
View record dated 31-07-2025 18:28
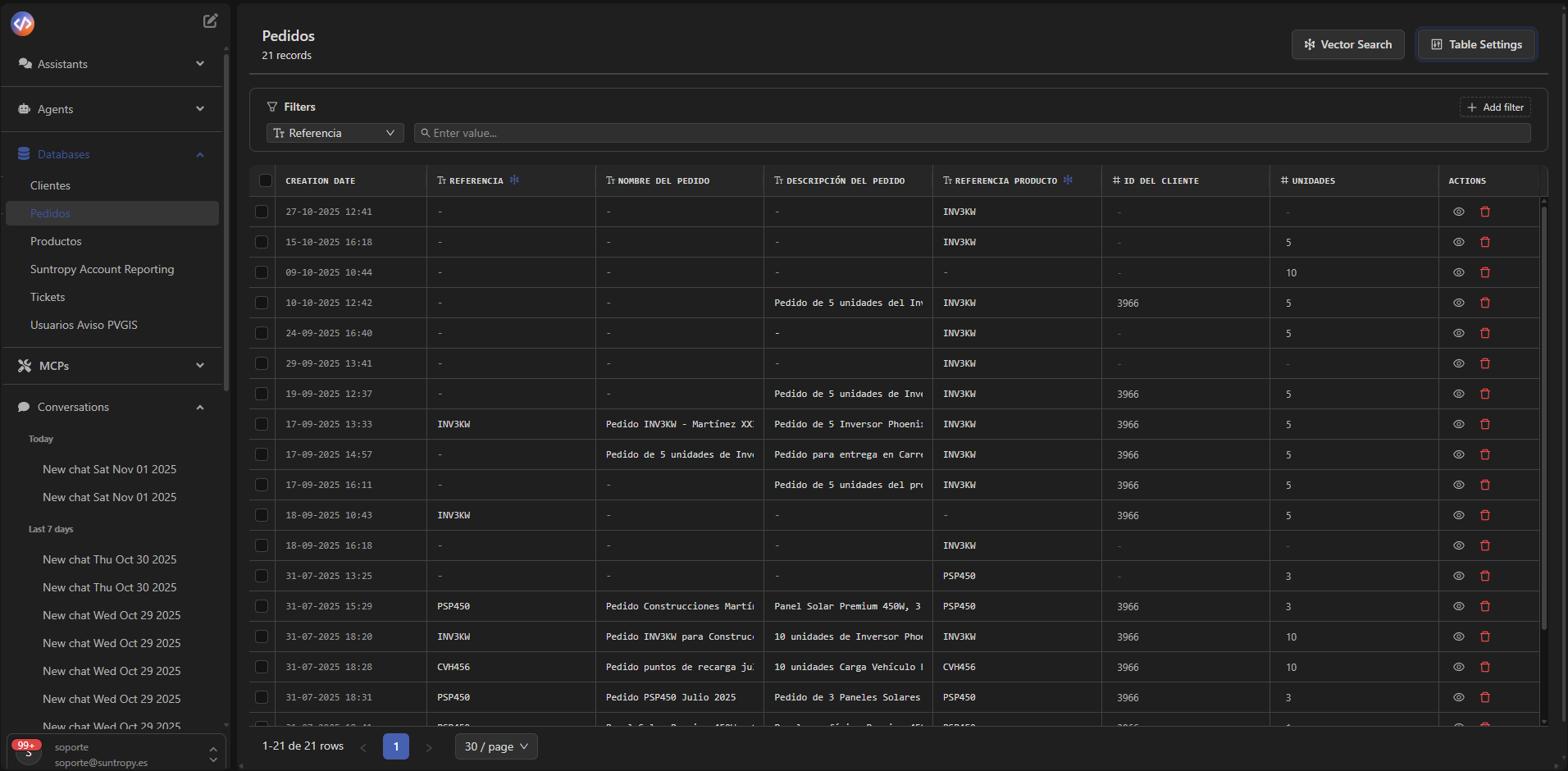click(1459, 667)
